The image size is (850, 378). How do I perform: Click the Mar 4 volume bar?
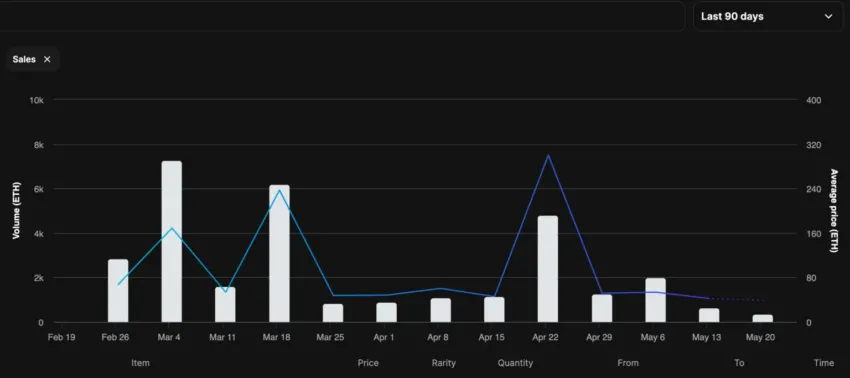point(171,242)
